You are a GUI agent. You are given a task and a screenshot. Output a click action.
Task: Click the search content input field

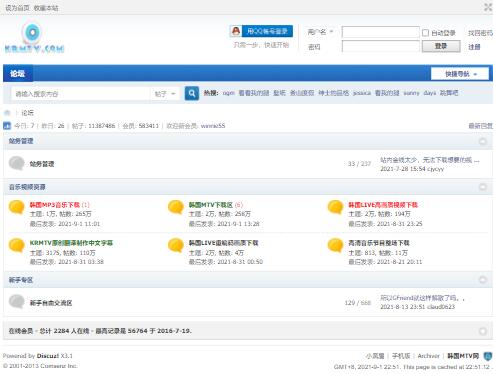tap(81, 94)
